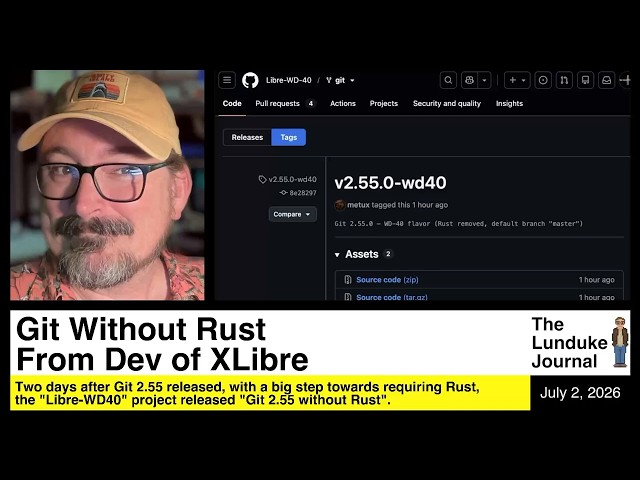This screenshot has width=640, height=480.
Task: Switch to the Actions tab
Action: pos(343,104)
